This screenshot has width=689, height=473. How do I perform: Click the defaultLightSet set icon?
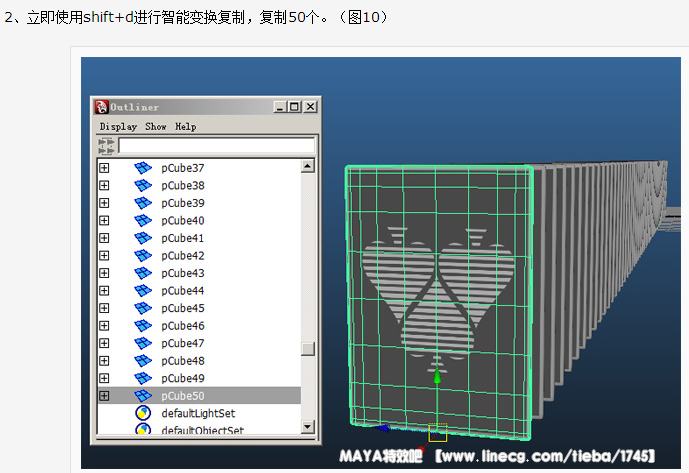143,413
